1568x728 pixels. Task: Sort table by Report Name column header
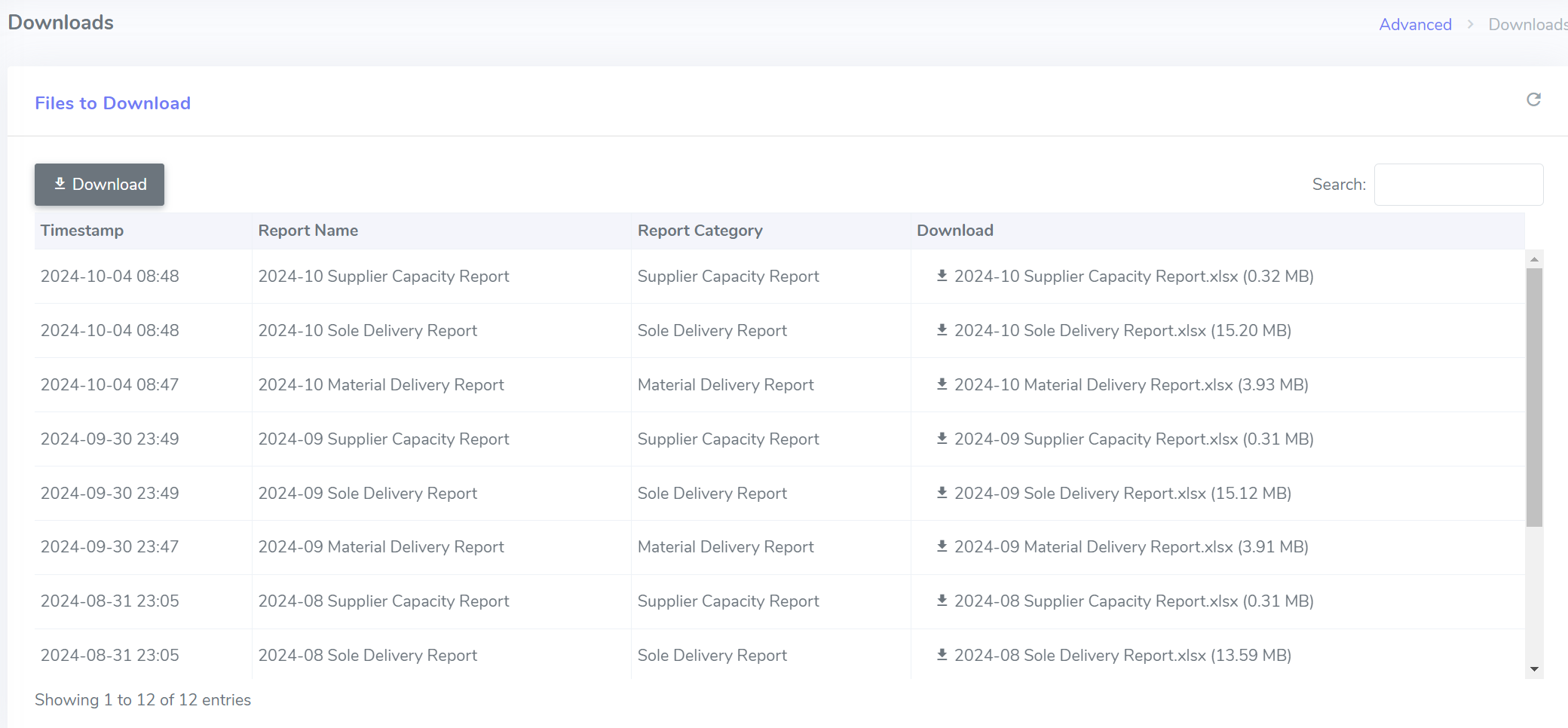pos(308,231)
